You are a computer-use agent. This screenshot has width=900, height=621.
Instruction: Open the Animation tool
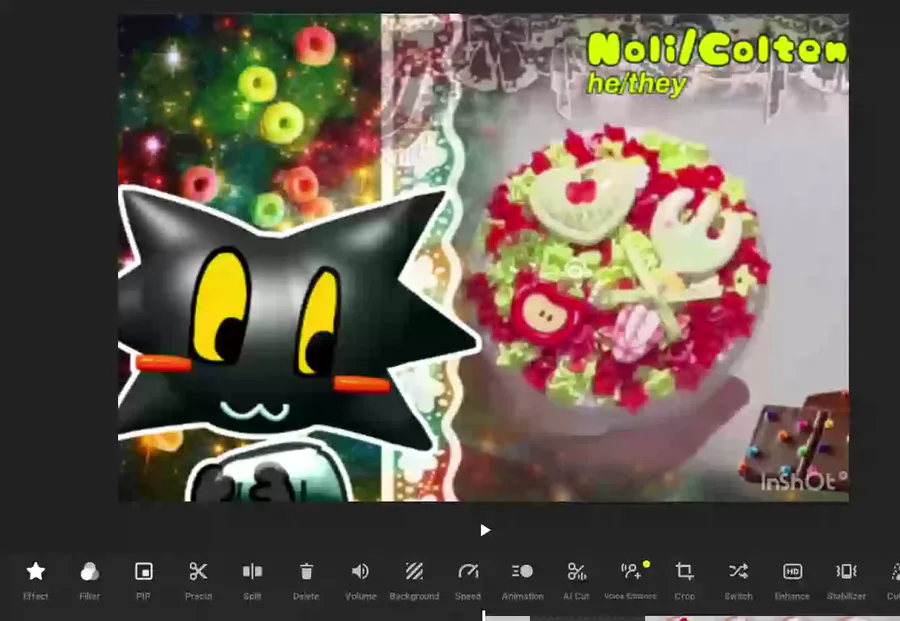522,580
